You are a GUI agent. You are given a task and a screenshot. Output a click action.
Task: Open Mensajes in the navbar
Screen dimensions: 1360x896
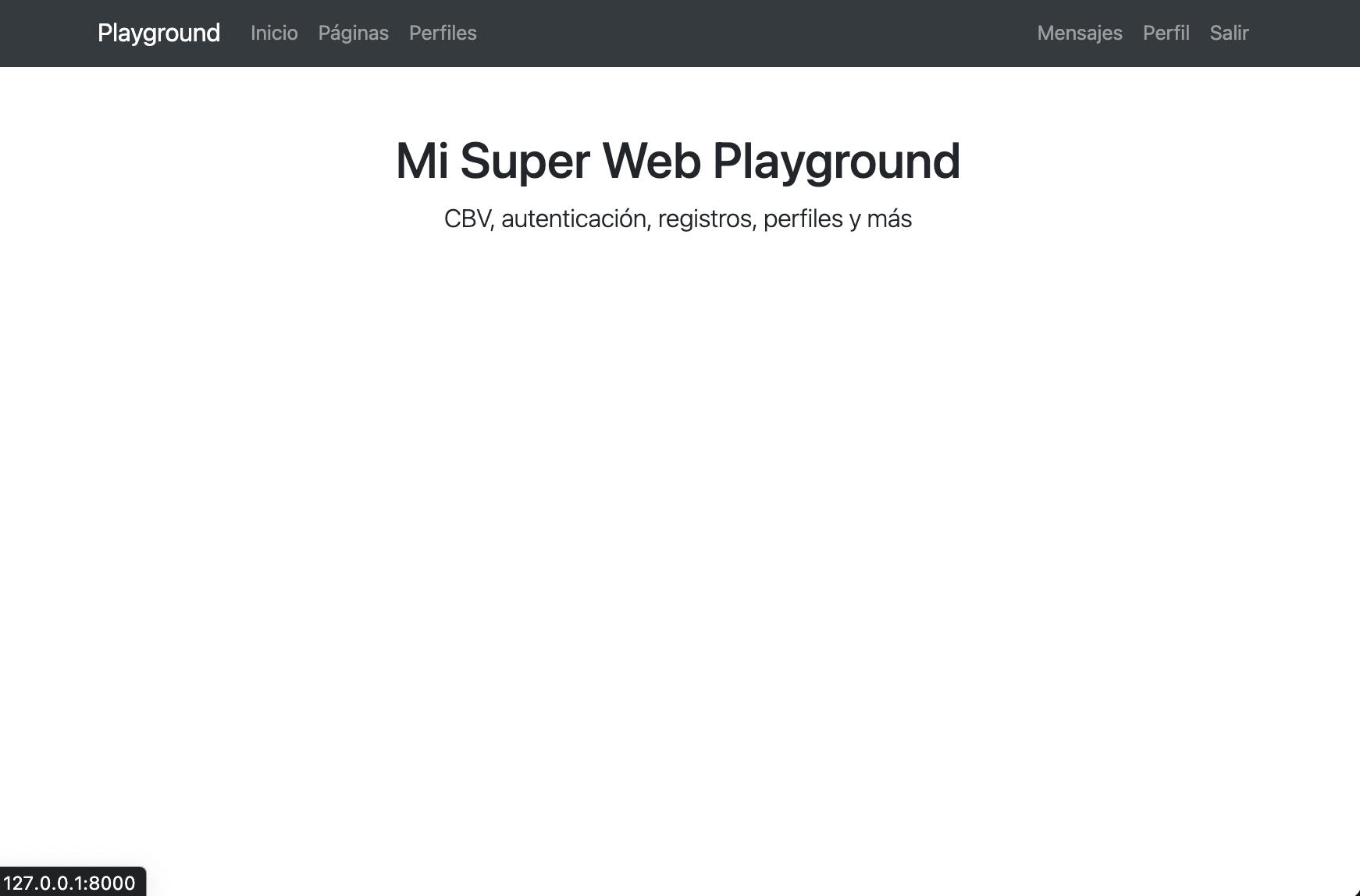tap(1080, 33)
